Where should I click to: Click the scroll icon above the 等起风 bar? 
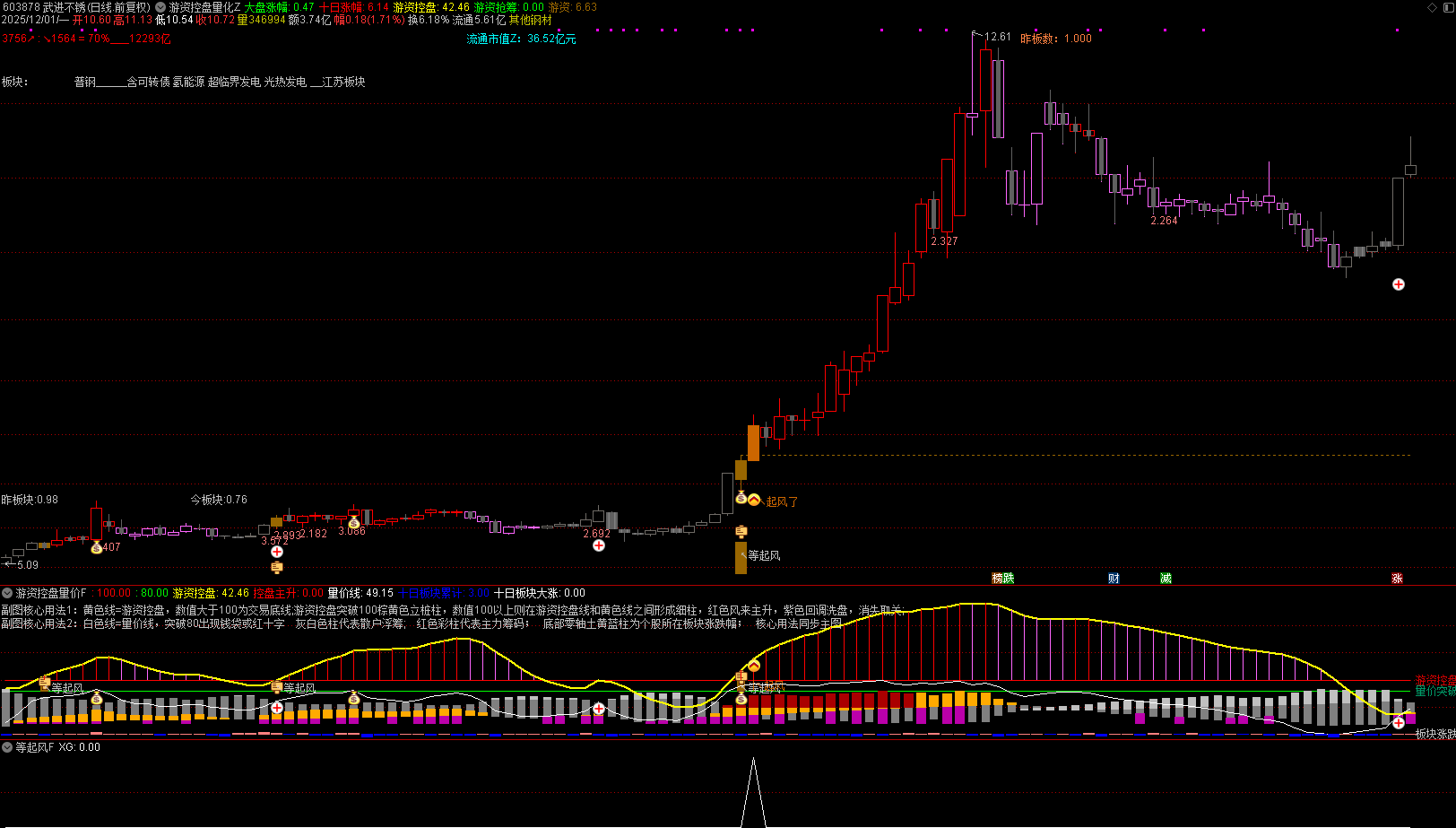(741, 532)
